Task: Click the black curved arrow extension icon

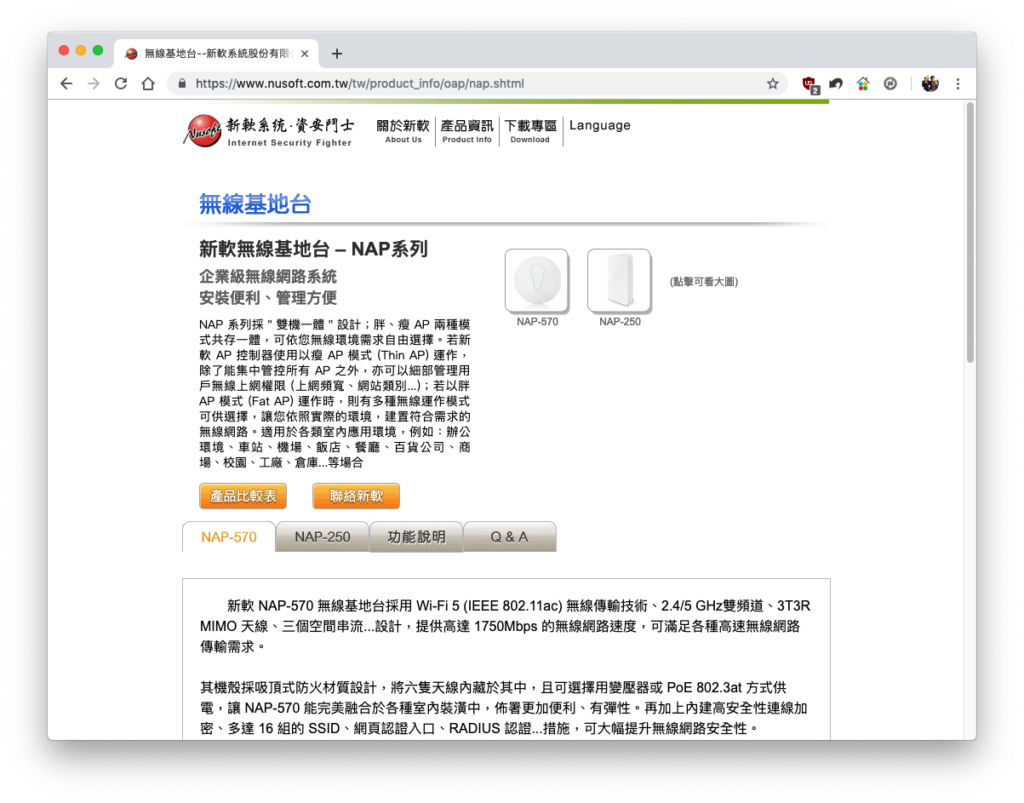Action: [x=836, y=84]
